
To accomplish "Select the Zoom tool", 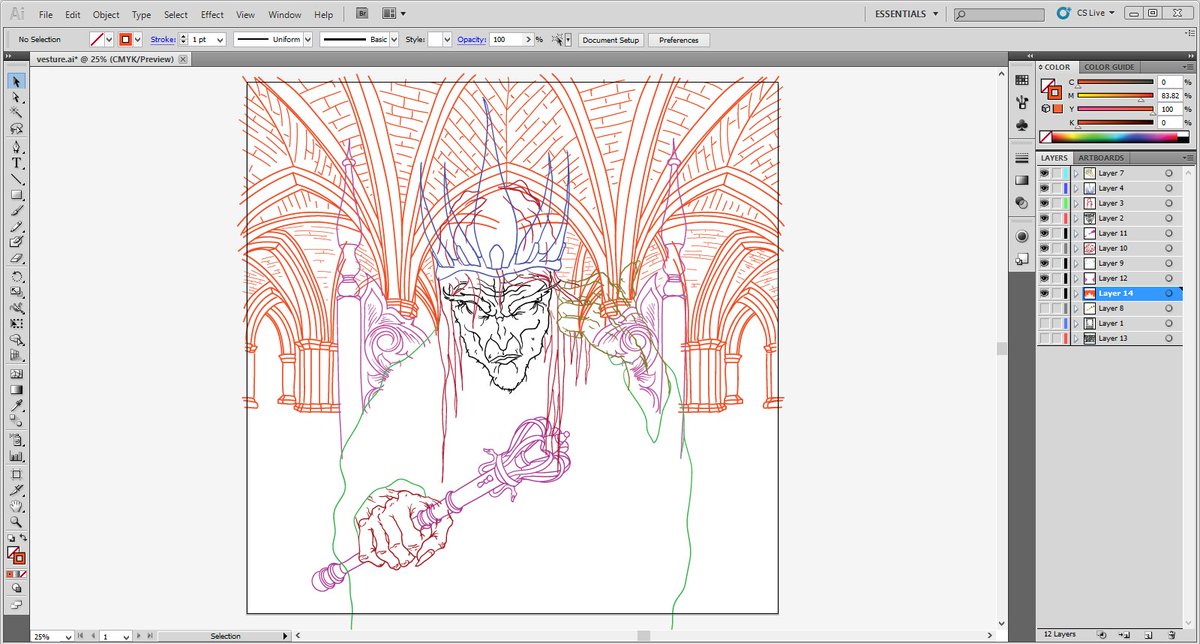I will 17,521.
